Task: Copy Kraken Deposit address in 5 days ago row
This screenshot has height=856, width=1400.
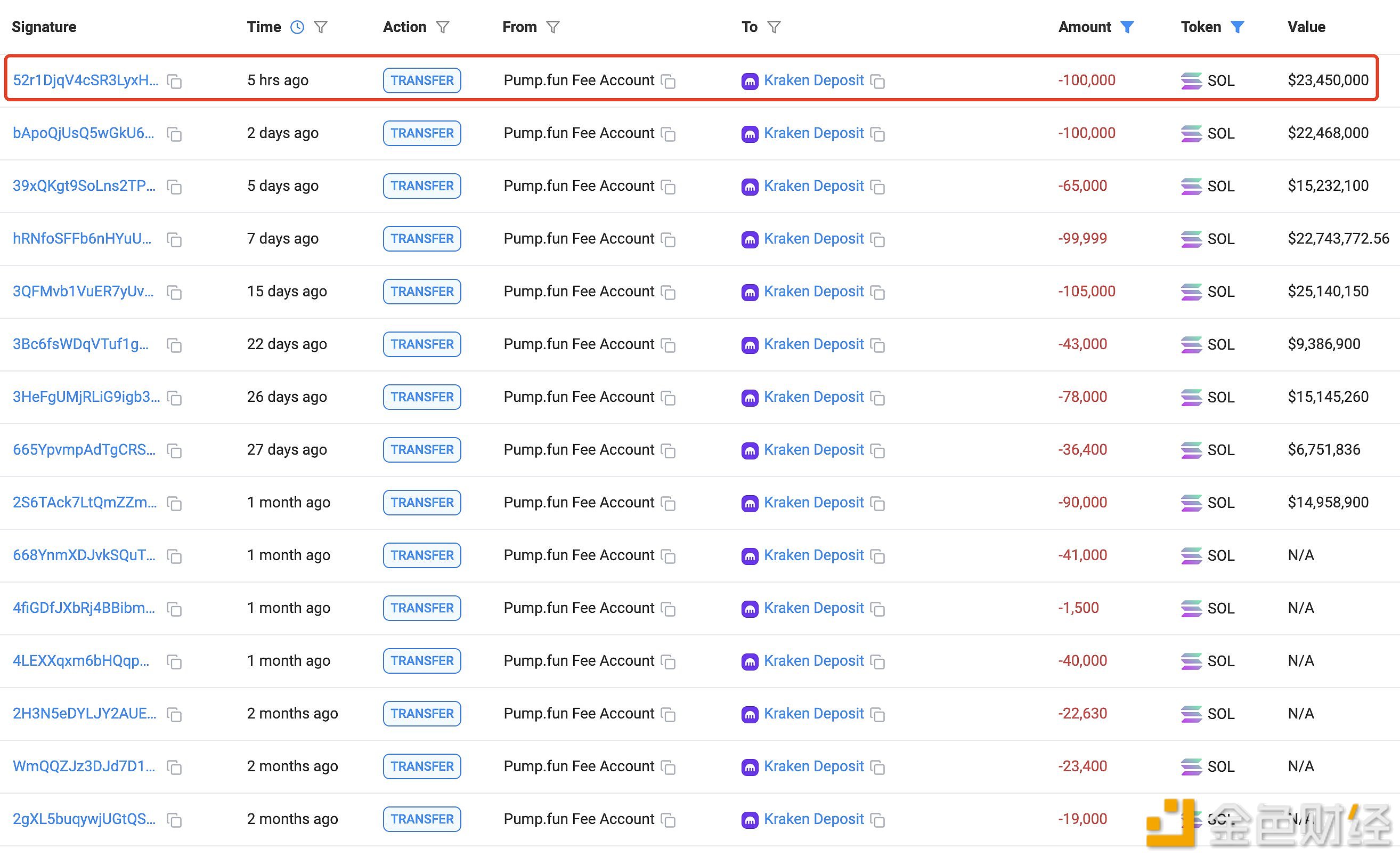Action: coord(878,187)
